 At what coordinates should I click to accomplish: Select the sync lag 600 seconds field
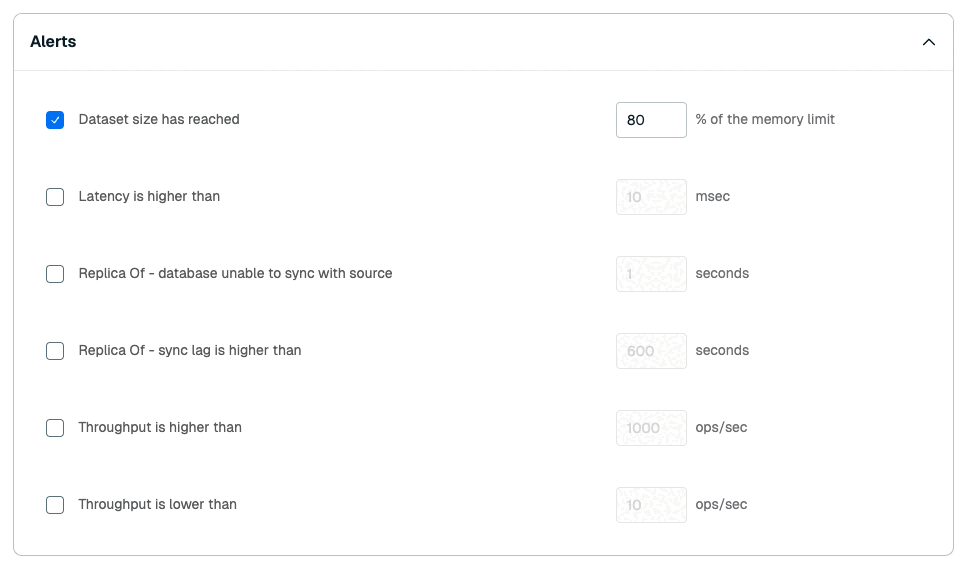coord(651,351)
